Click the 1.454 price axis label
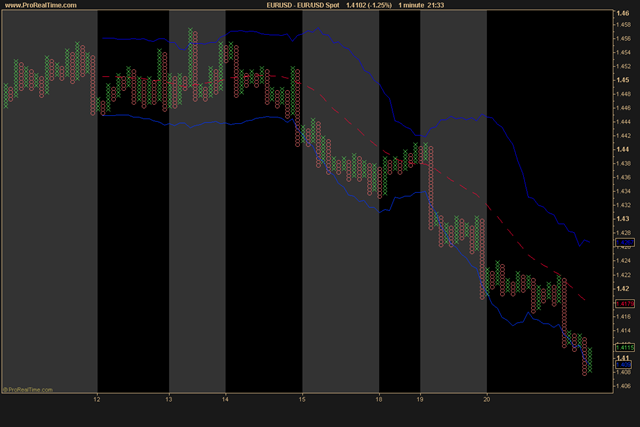 pyautogui.click(x=624, y=53)
